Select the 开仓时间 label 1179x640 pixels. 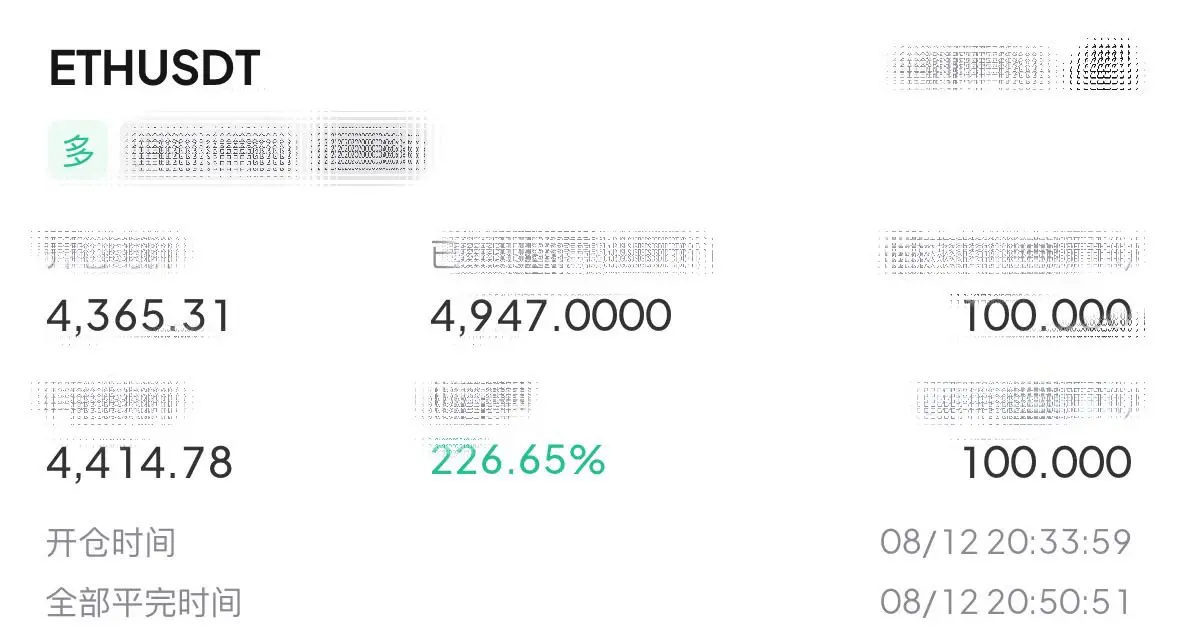pyautogui.click(x=111, y=542)
